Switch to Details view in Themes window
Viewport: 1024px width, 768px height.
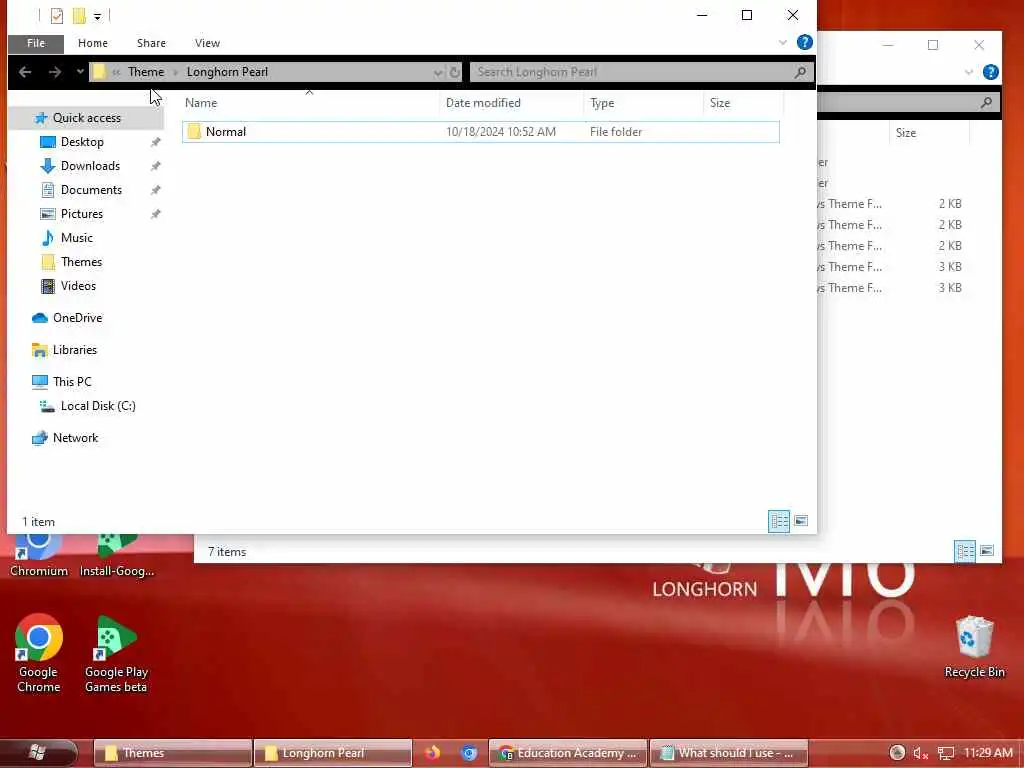[965, 551]
